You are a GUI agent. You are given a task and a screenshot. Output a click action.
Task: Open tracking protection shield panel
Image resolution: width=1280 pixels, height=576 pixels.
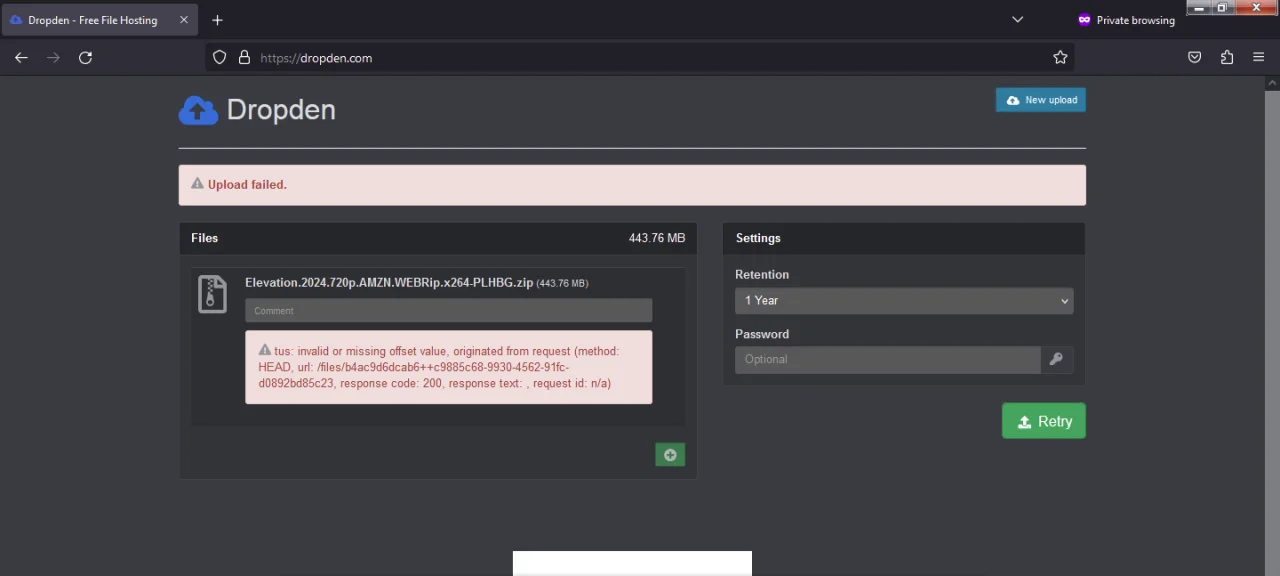(220, 58)
